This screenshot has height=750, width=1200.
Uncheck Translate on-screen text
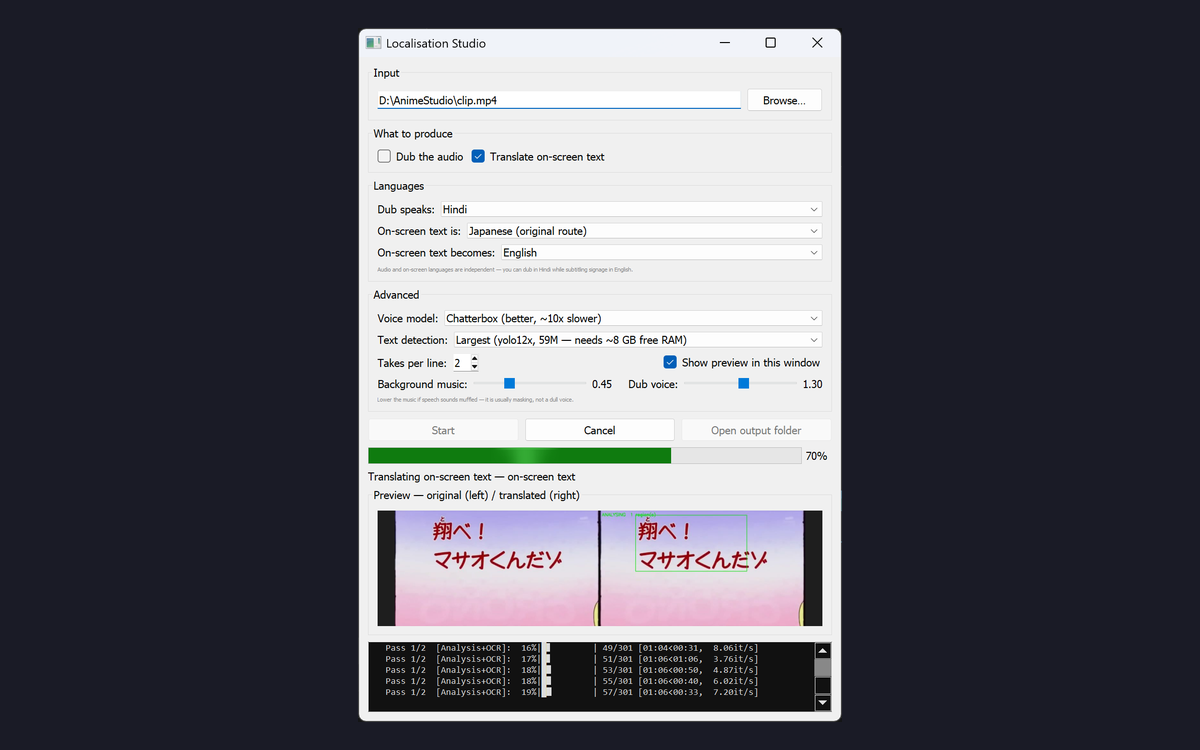tap(478, 156)
